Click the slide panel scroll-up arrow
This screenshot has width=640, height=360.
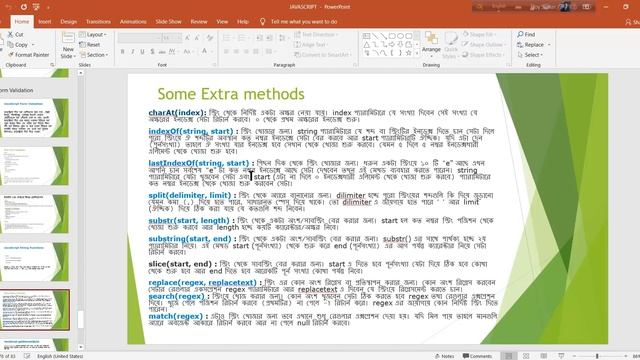[81, 73]
